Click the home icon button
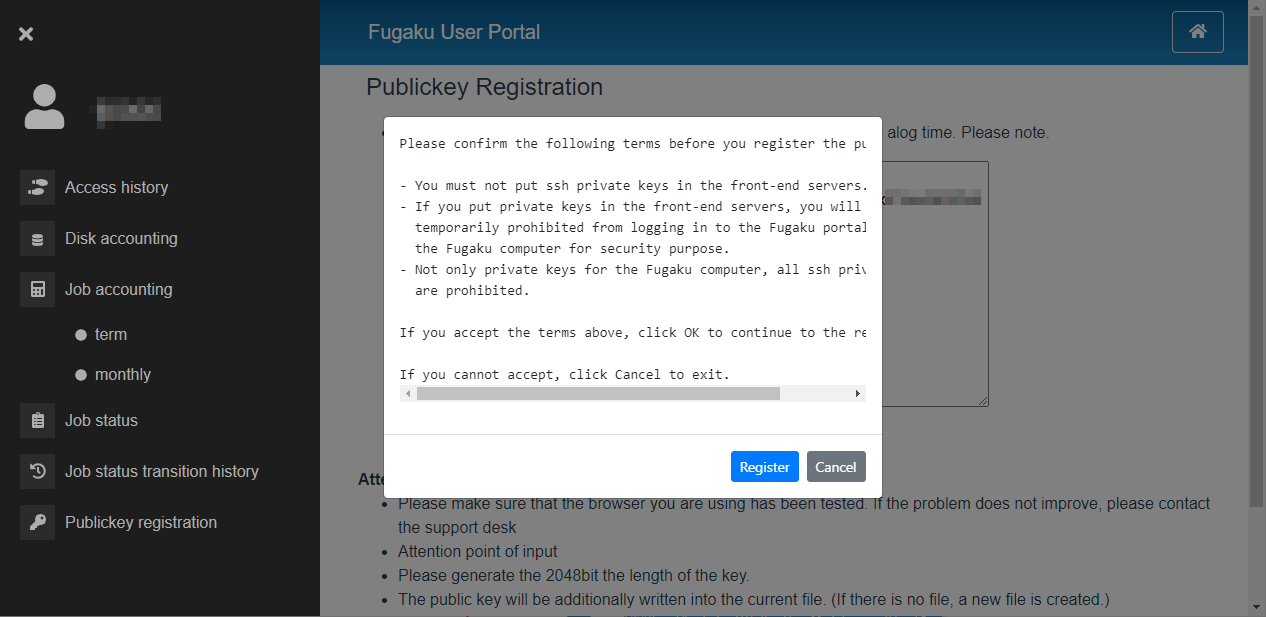1266x617 pixels. click(x=1197, y=32)
